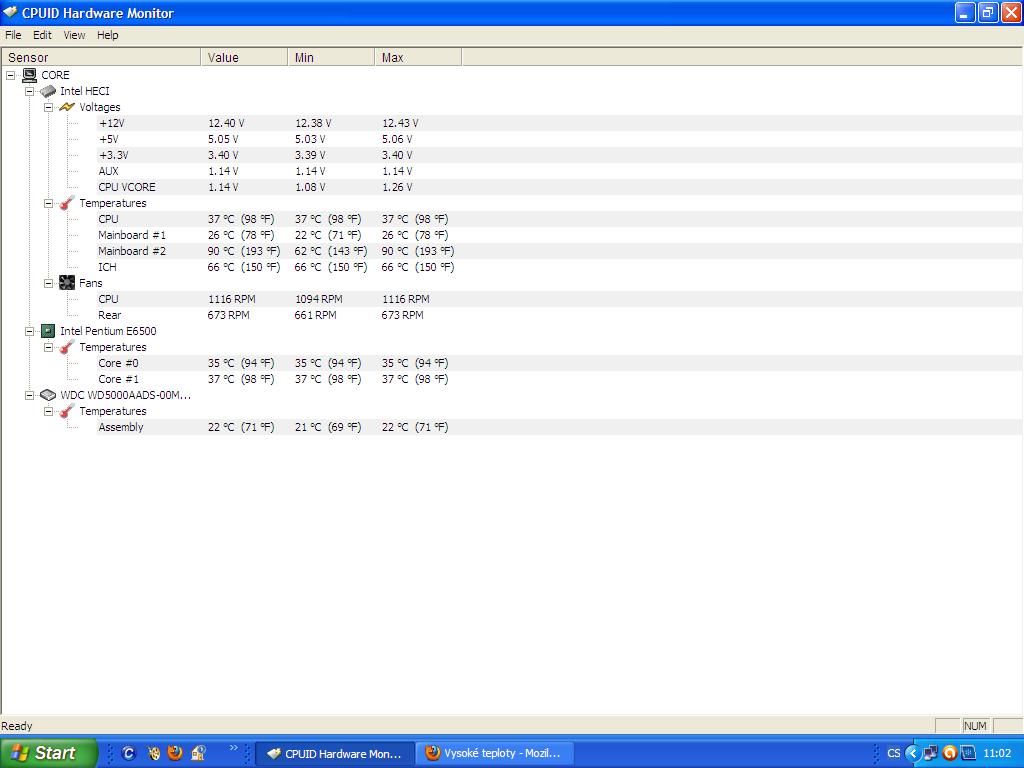
Task: Click the thermometer icon under Intel Pentium E6500
Action: [67, 347]
